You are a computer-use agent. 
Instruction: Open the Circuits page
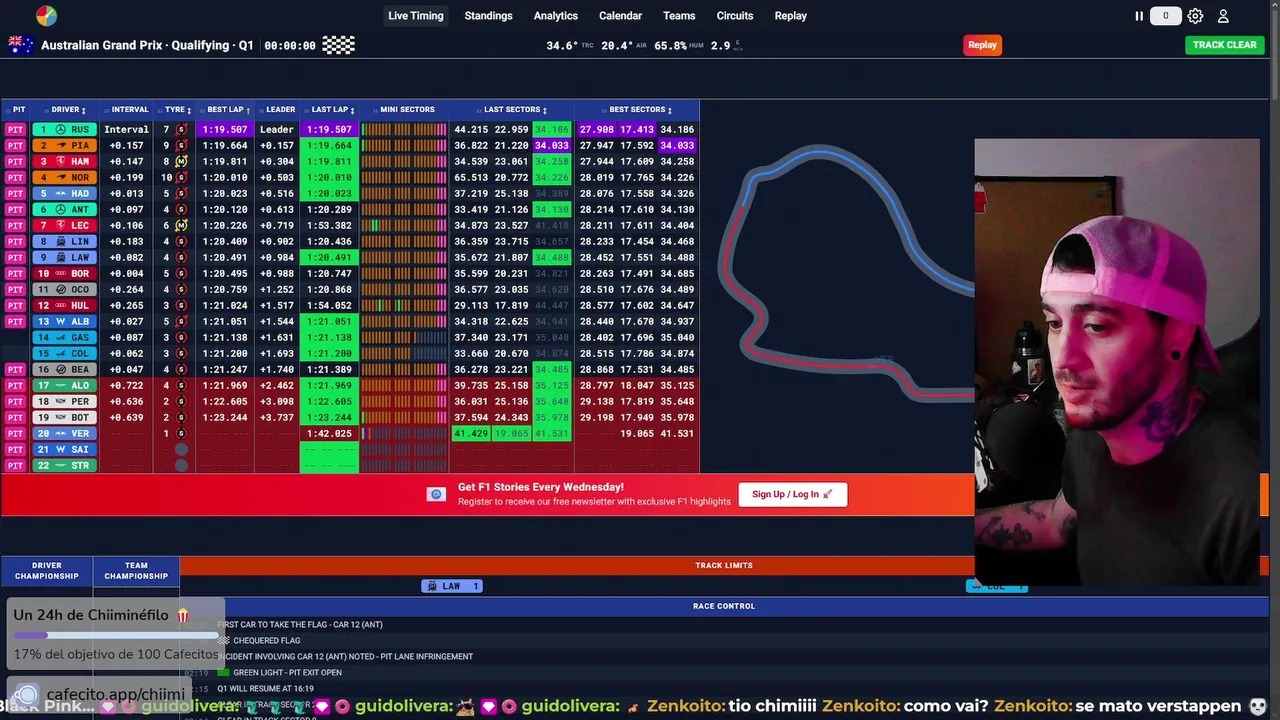(735, 16)
